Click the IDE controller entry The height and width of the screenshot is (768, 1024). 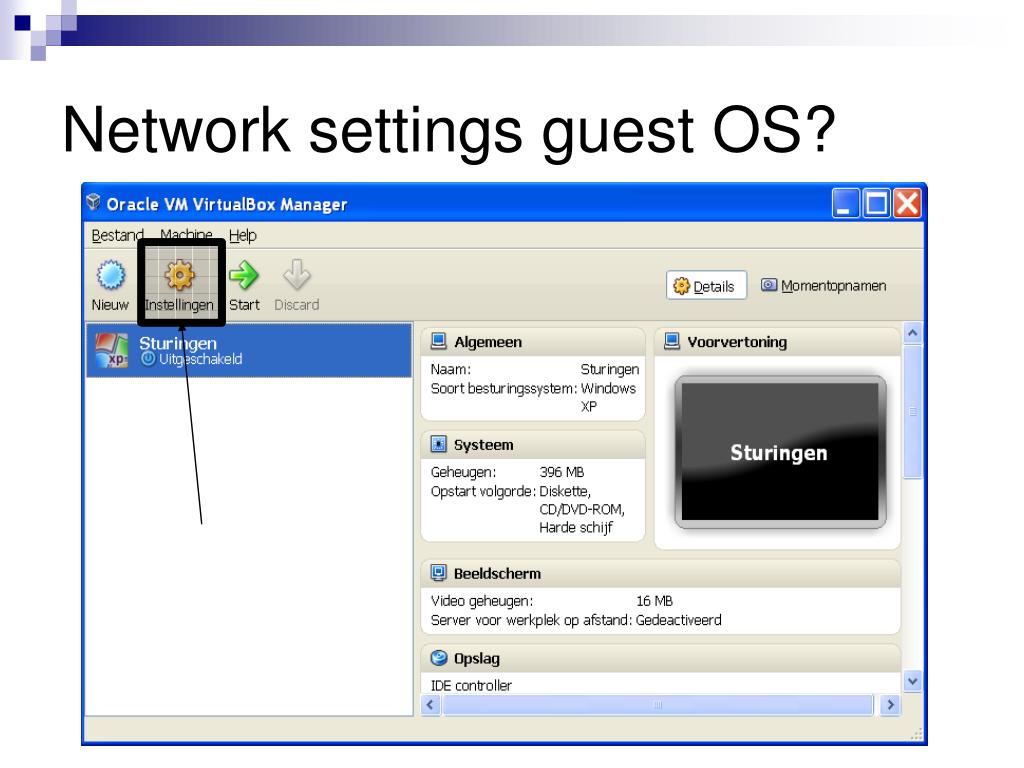[x=471, y=685]
